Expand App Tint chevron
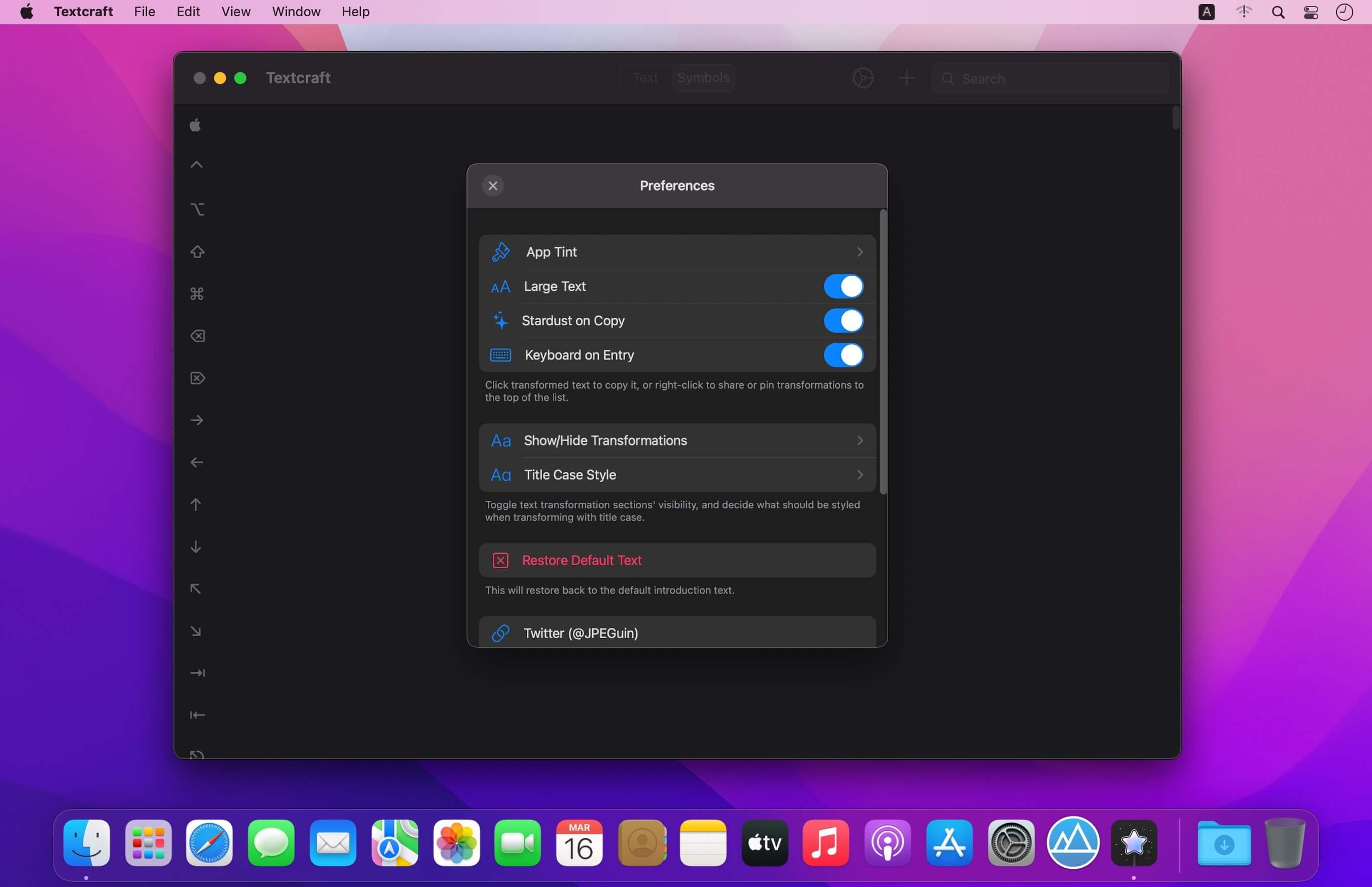This screenshot has width=1372, height=887. tap(859, 252)
